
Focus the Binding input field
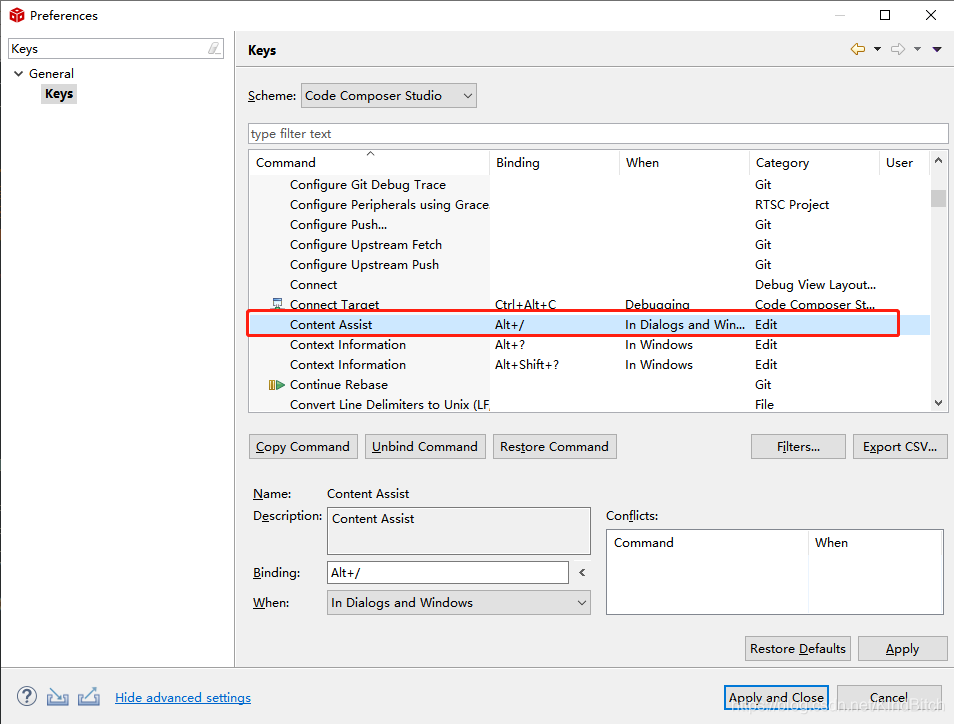[448, 573]
